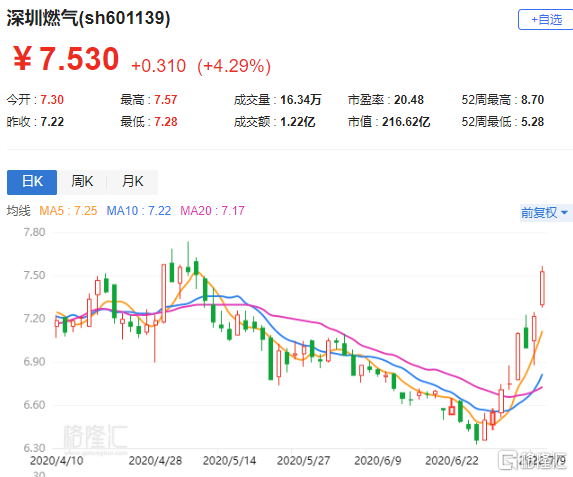Viewport: 573px width, 477px height.
Task: Click 昨收 value 7.22
Action: [x=52, y=122]
